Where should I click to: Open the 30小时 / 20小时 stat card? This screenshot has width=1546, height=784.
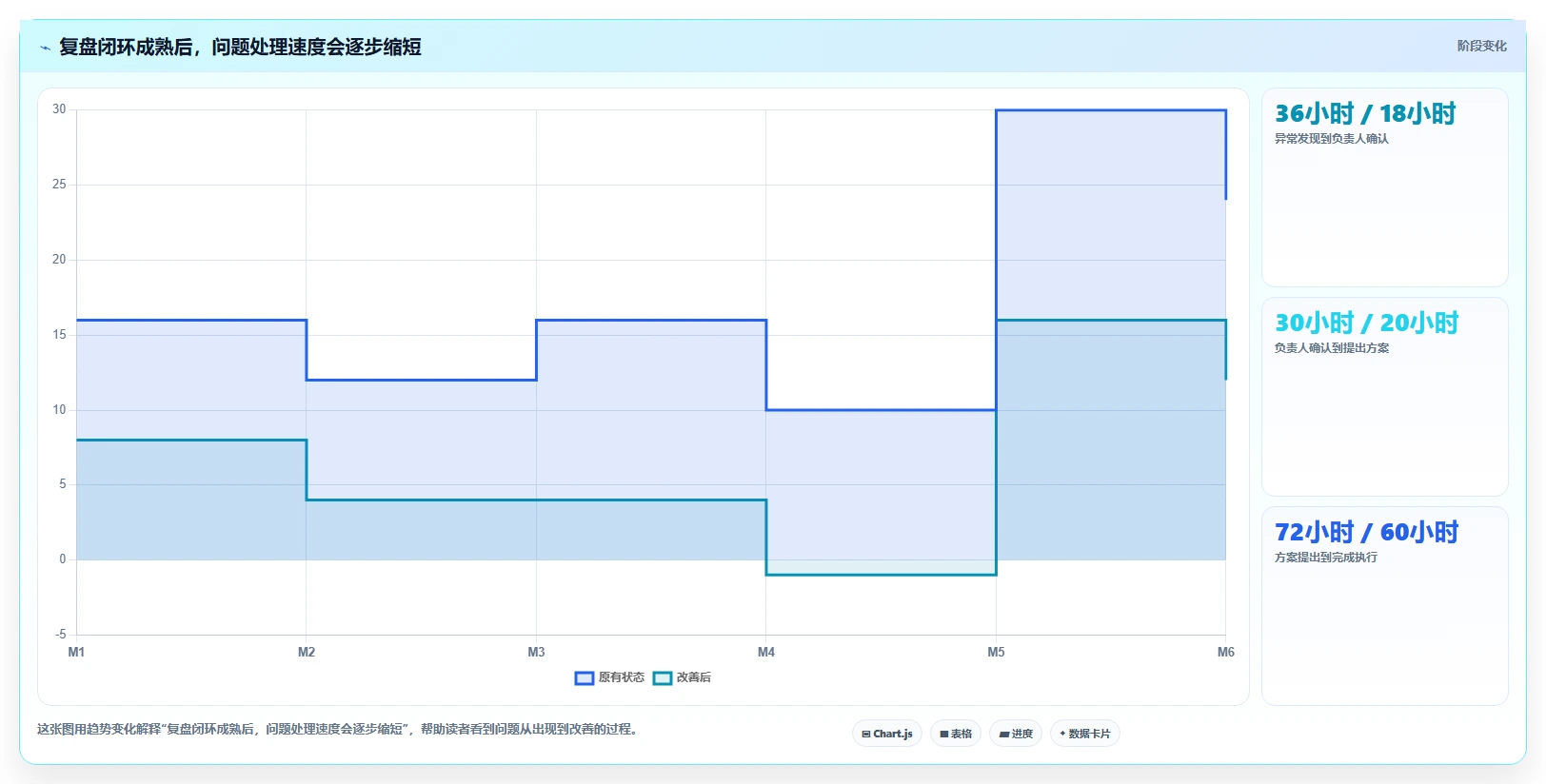pos(1385,397)
